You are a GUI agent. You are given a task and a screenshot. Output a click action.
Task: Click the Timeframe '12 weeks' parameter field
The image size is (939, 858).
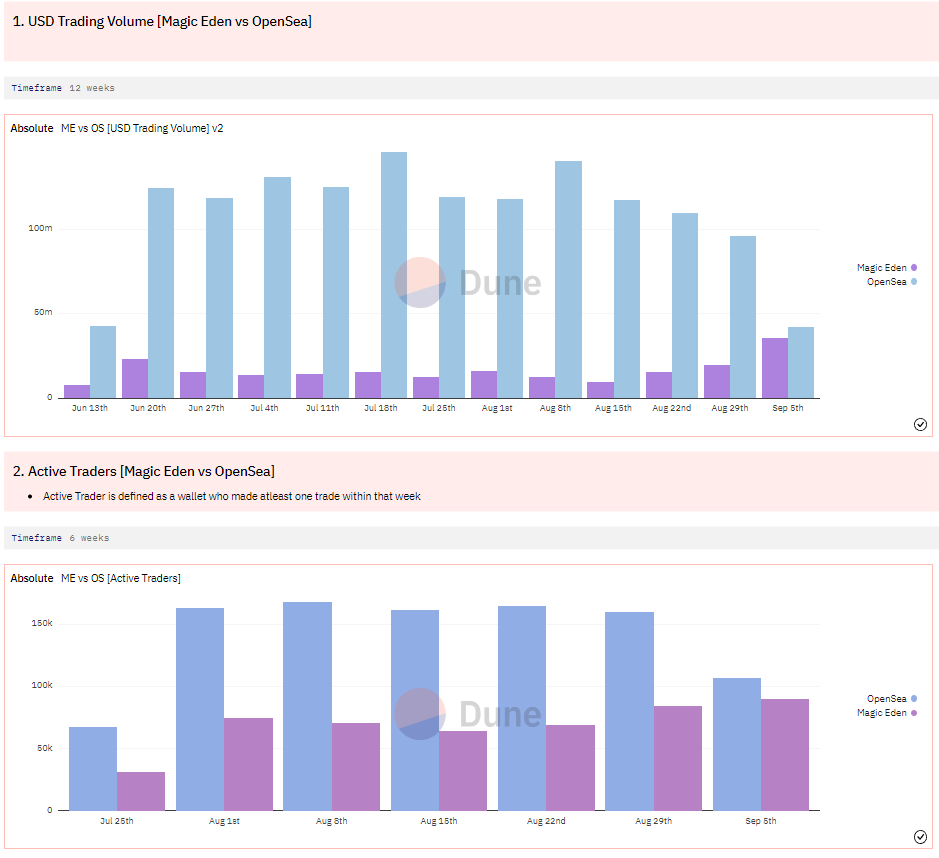[x=471, y=88]
